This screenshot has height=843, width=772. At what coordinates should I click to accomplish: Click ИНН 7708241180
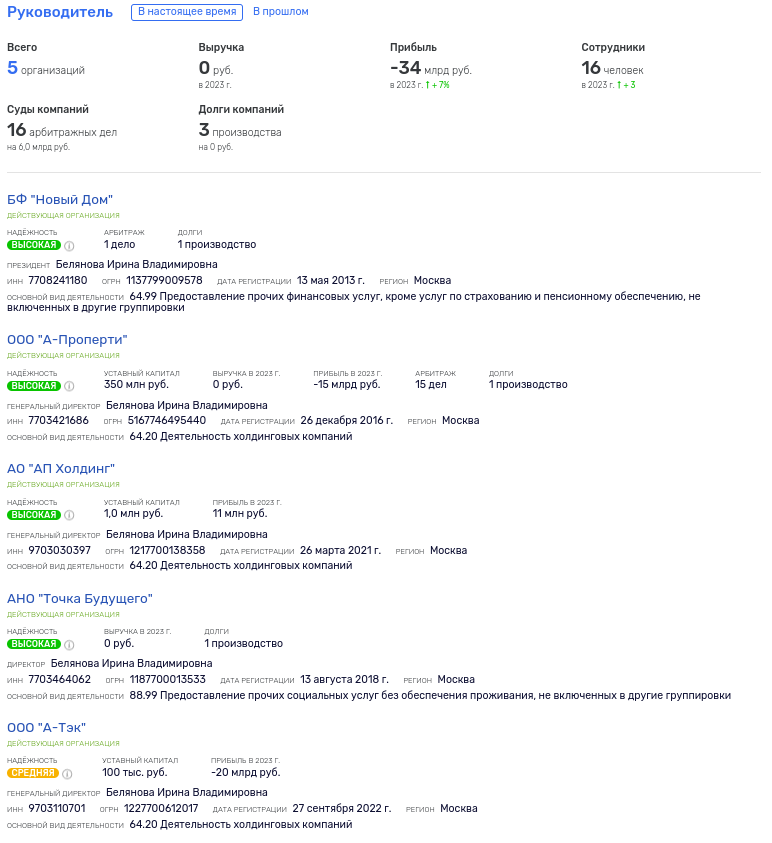click(x=58, y=281)
